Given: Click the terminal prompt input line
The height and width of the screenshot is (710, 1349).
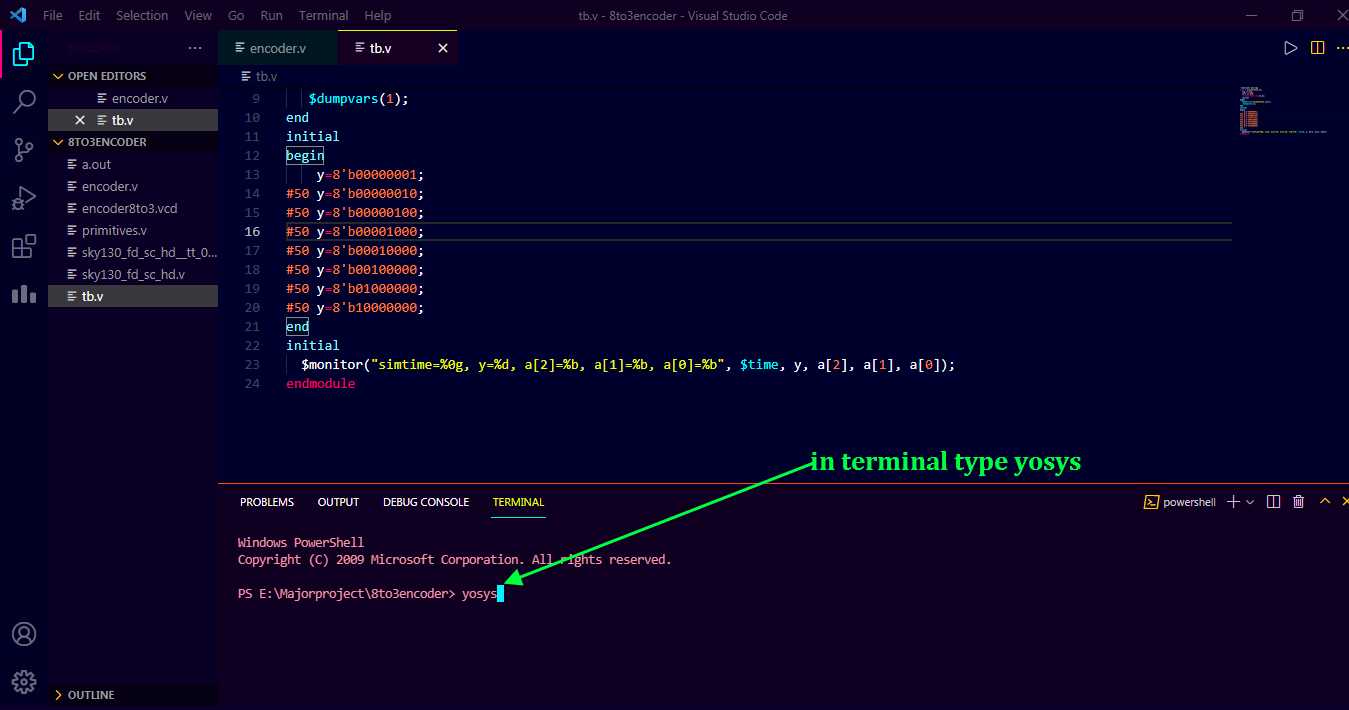Looking at the screenshot, I should 370,594.
